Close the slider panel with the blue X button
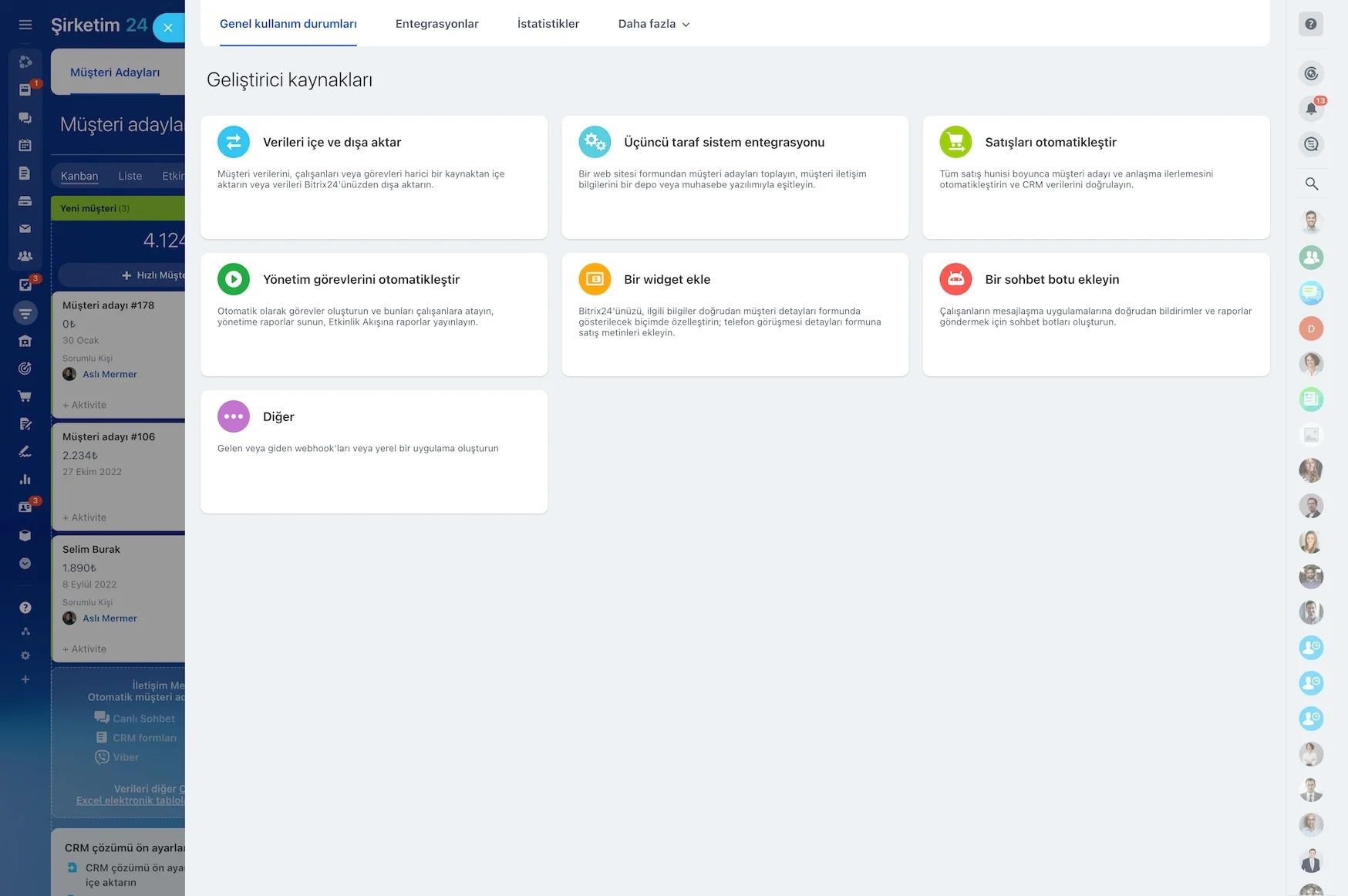 (x=168, y=28)
